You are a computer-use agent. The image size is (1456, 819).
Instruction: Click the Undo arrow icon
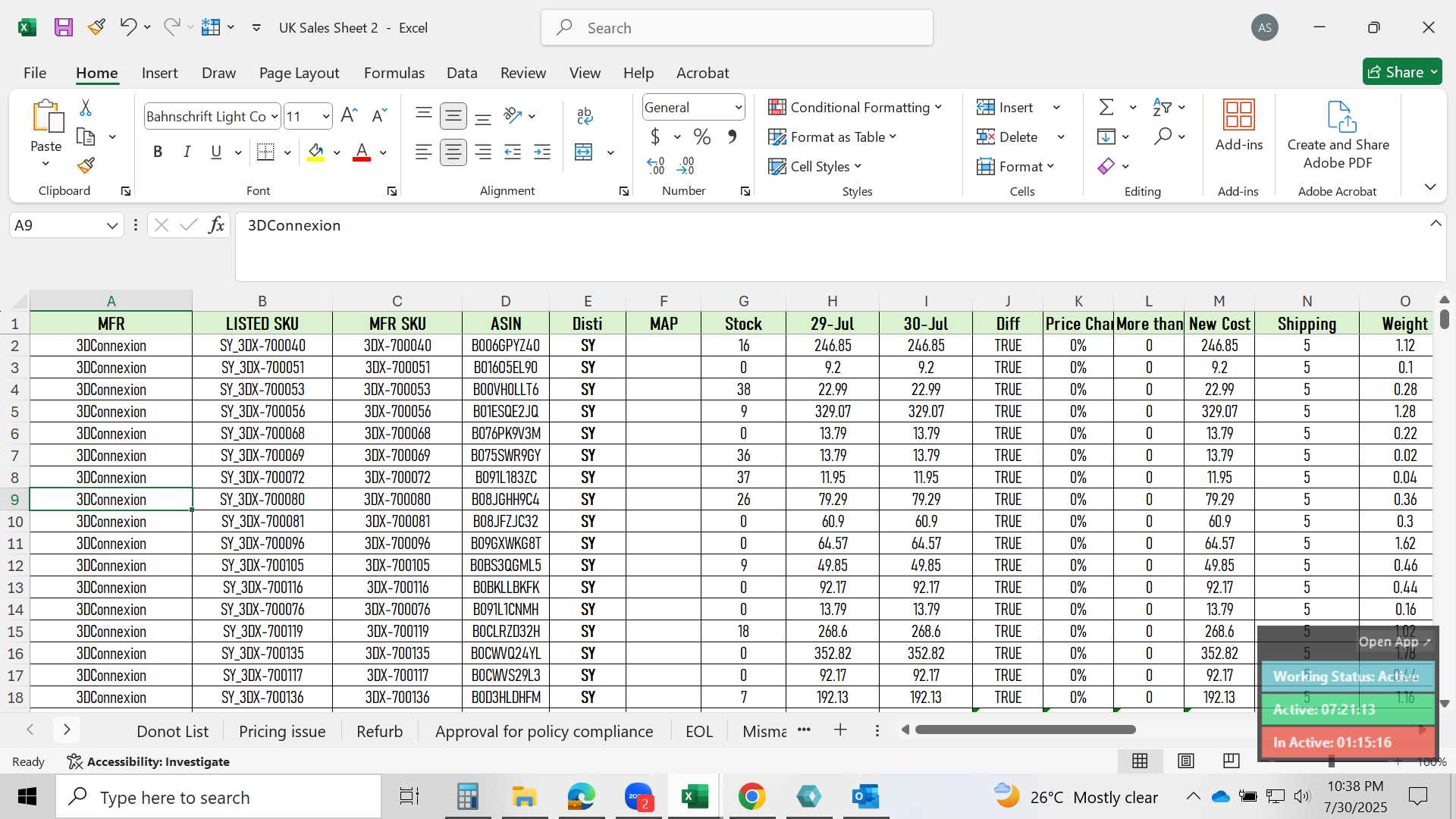[x=127, y=27]
